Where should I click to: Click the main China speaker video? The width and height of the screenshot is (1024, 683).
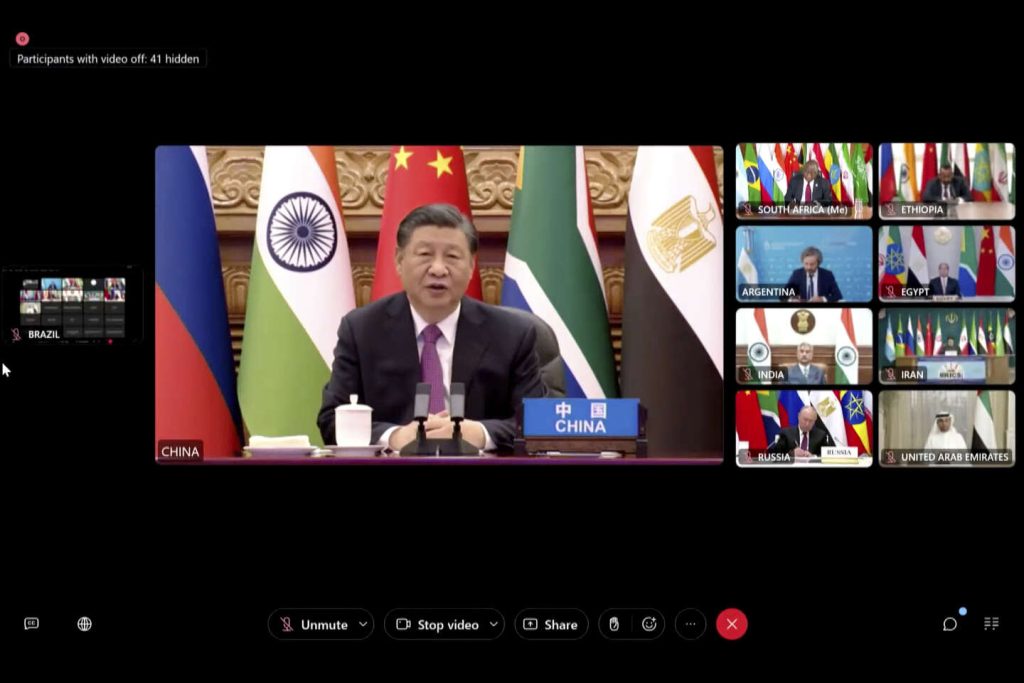438,305
